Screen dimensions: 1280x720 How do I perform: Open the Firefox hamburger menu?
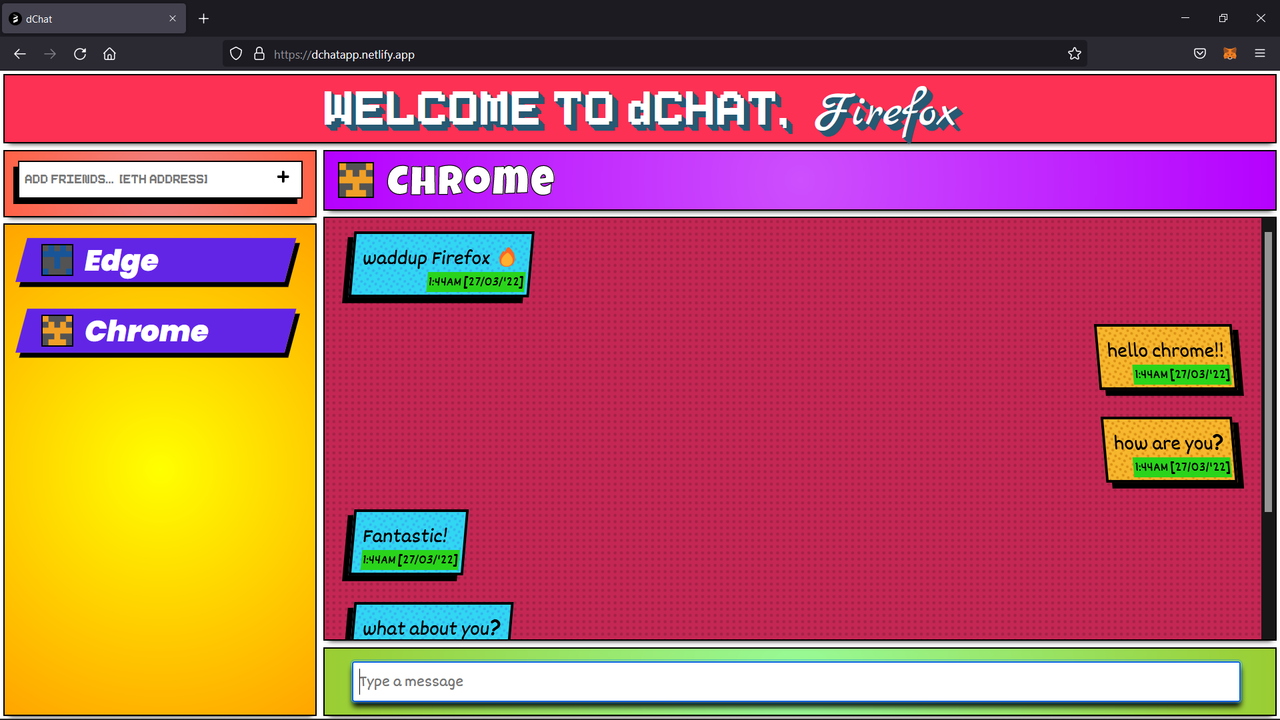point(1260,54)
